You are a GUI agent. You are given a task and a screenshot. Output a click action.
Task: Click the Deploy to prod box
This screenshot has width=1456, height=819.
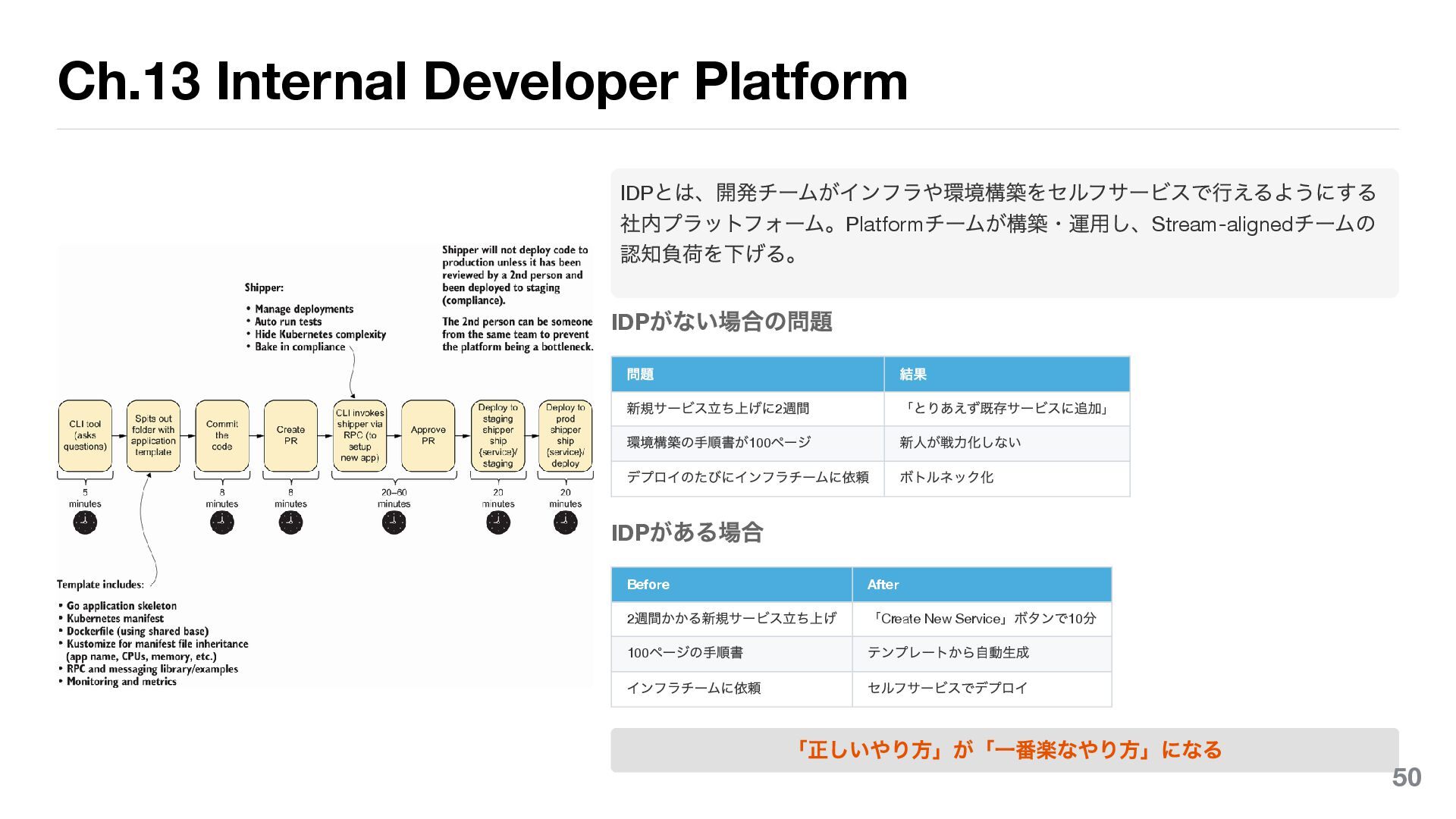(x=565, y=435)
